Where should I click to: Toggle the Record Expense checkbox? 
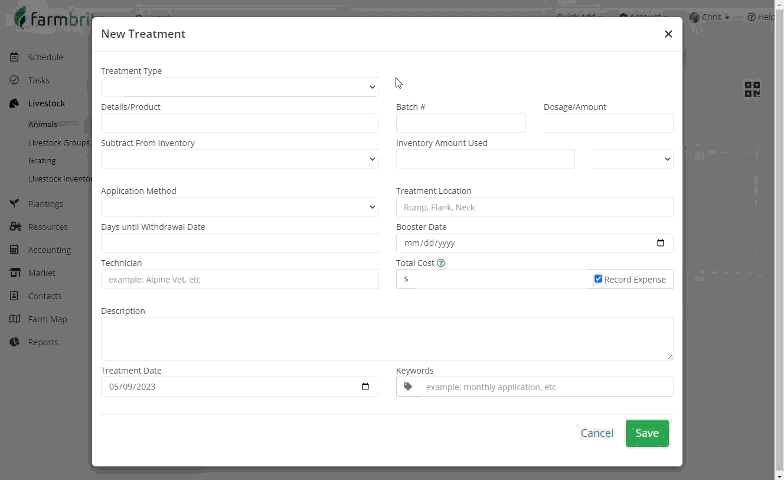(x=598, y=279)
